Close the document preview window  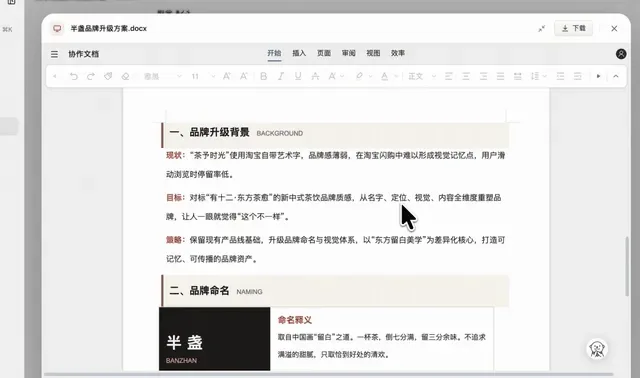(614, 29)
